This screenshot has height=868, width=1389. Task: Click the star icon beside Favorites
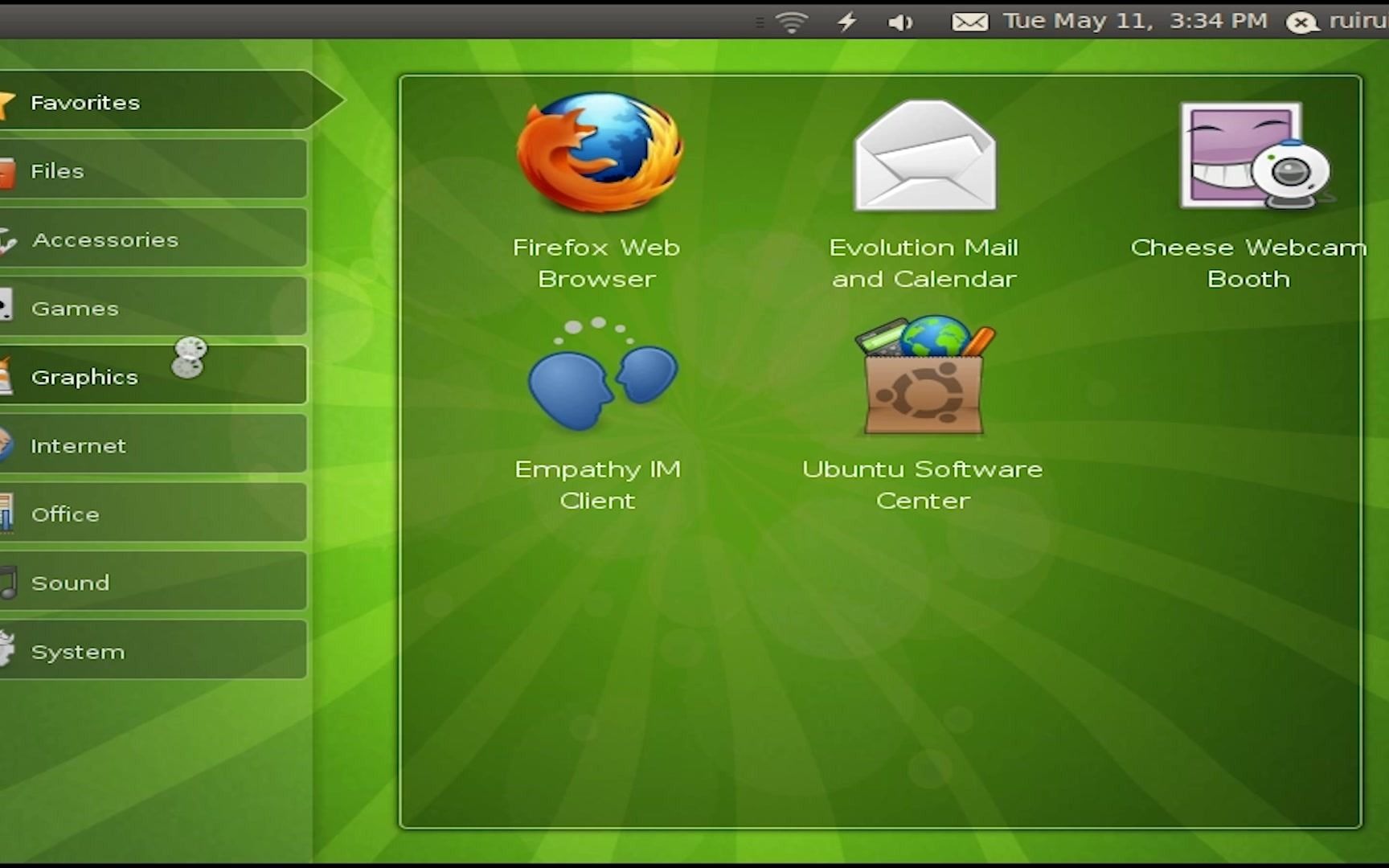[x=6, y=104]
